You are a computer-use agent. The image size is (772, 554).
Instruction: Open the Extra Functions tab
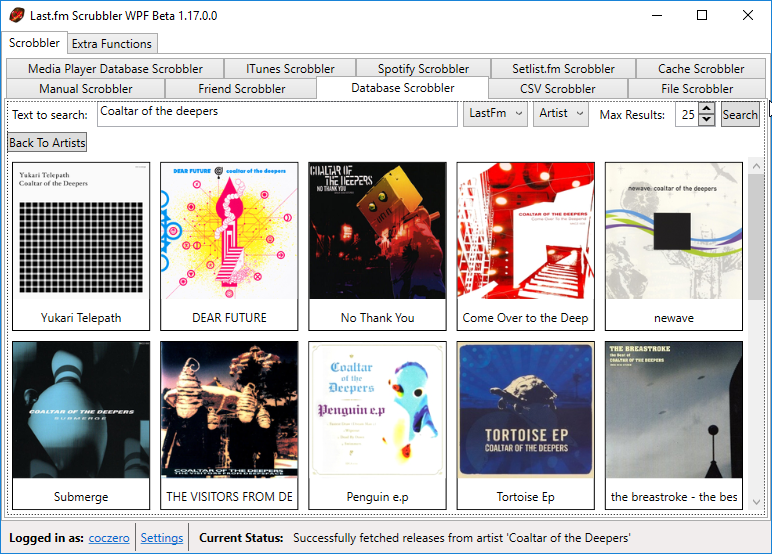[x=112, y=44]
